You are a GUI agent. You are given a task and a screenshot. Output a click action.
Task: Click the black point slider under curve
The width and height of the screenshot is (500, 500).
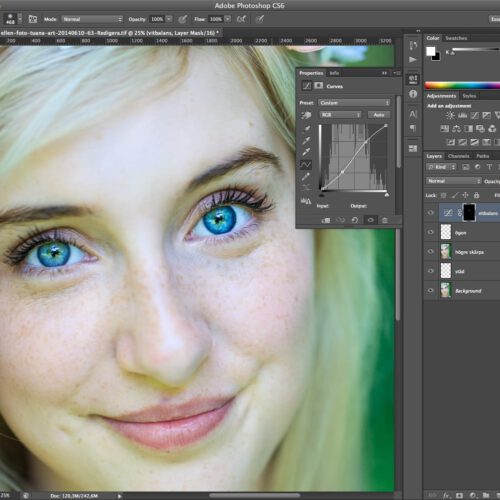(x=322, y=195)
